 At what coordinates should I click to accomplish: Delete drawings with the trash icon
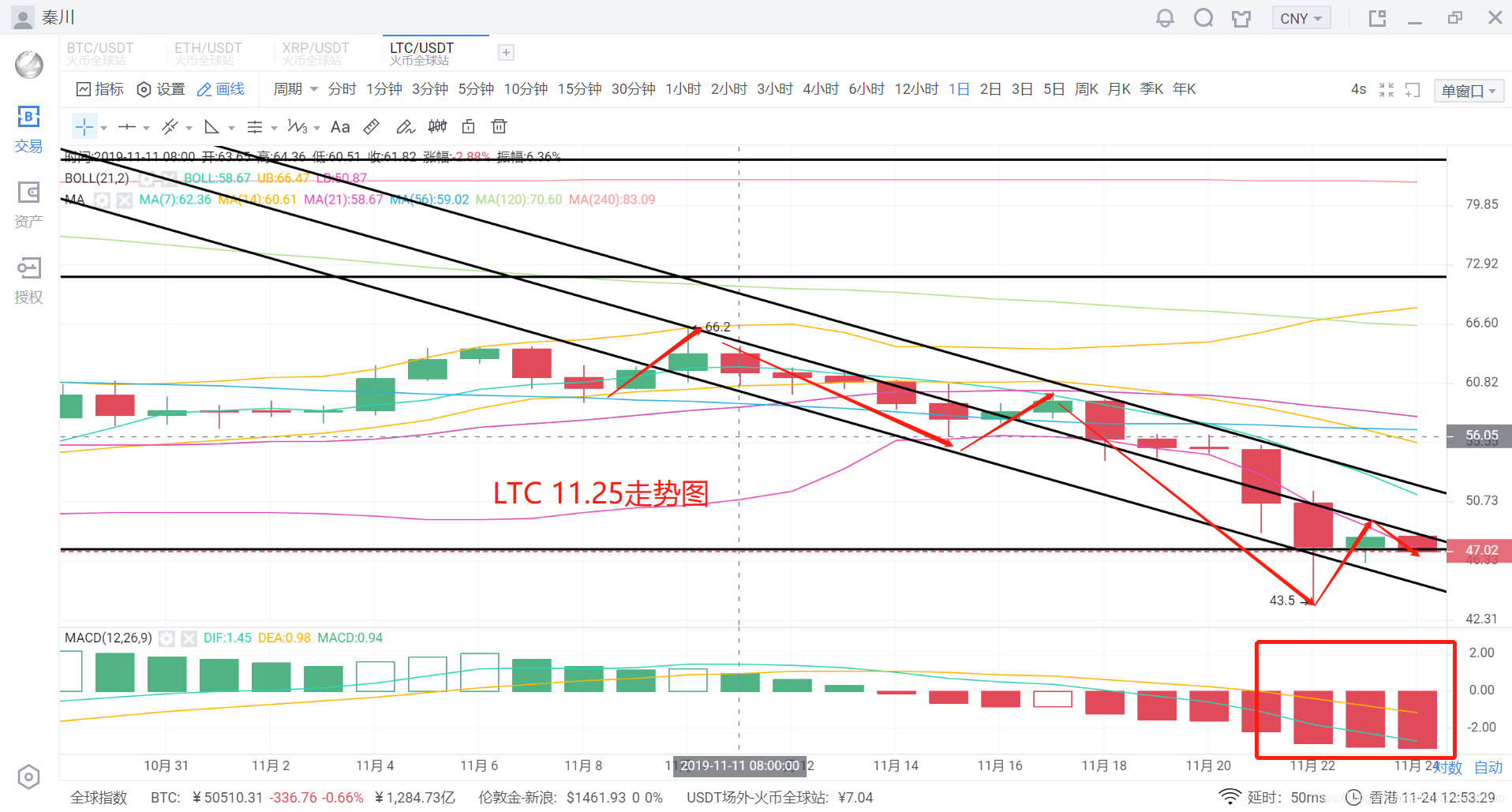click(x=499, y=126)
